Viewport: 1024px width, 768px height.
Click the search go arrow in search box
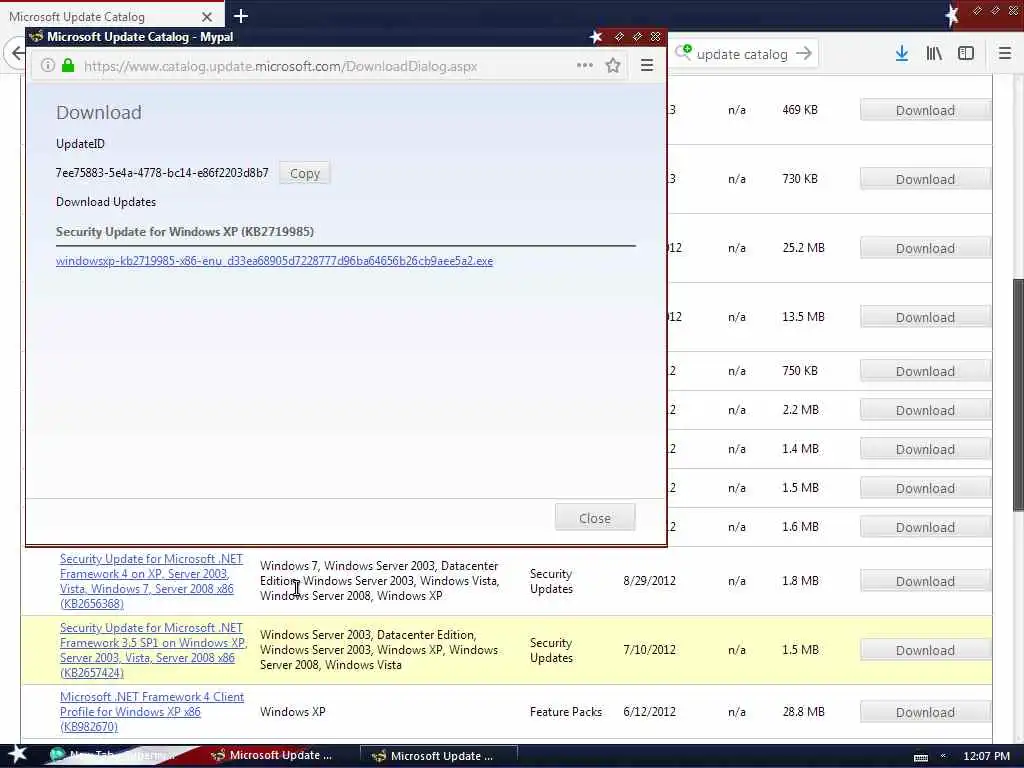pos(804,54)
